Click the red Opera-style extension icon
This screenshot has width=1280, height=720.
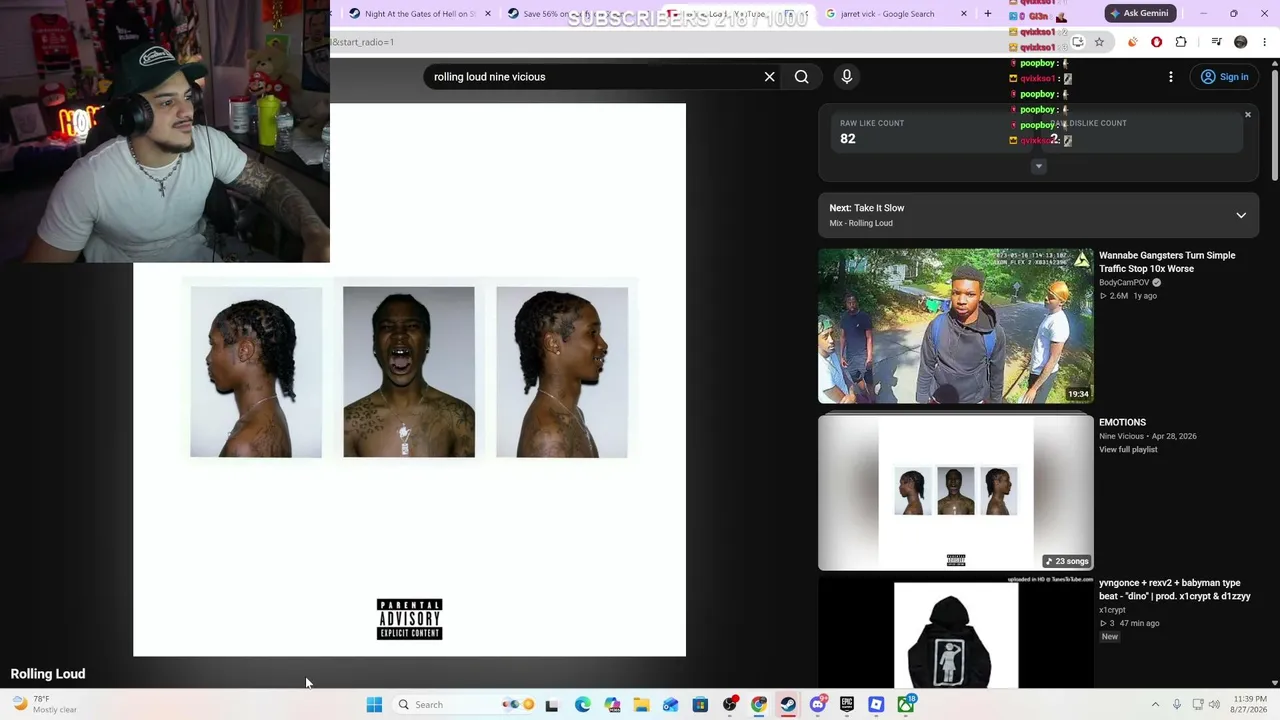1157,42
